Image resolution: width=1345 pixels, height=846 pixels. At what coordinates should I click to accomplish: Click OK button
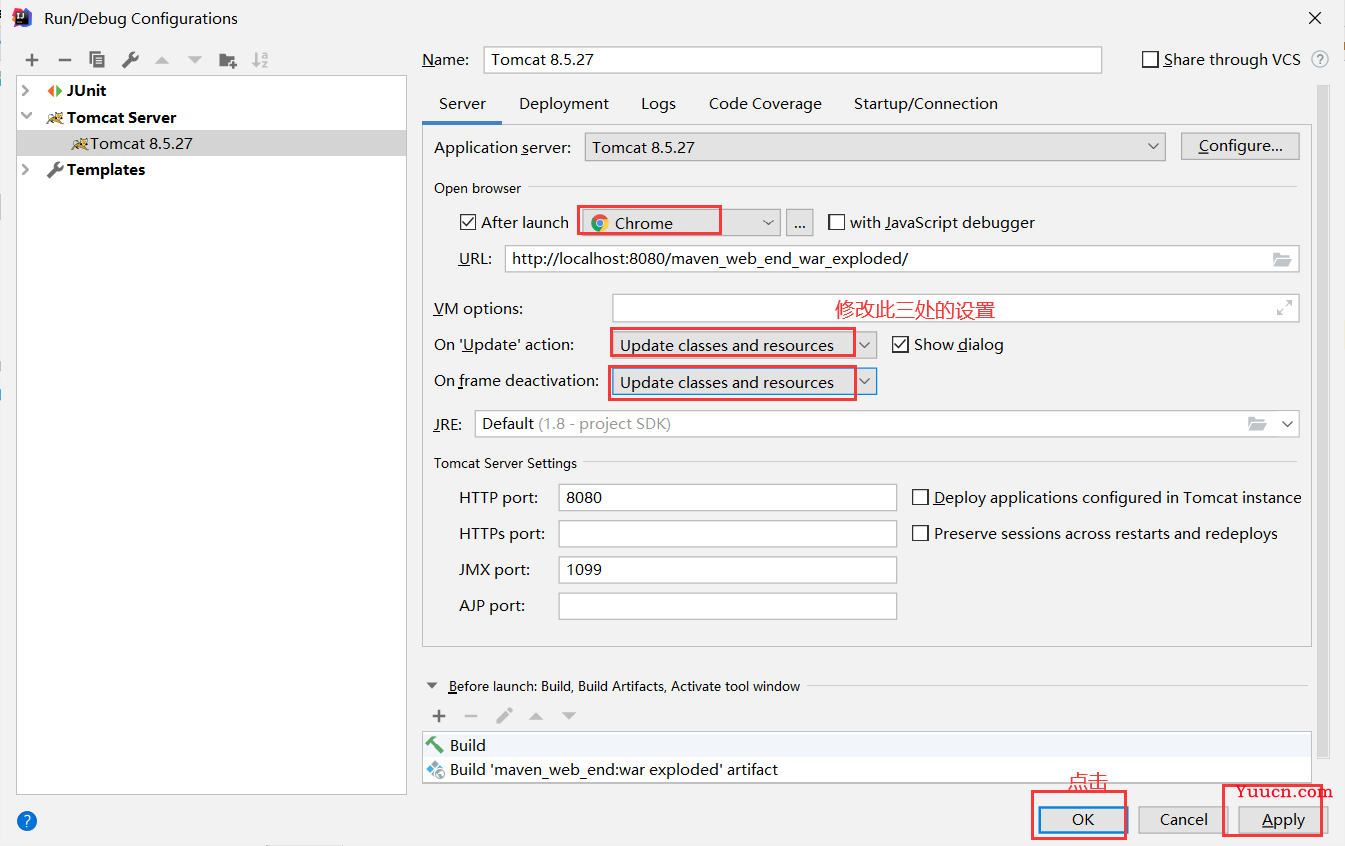coord(1083,819)
